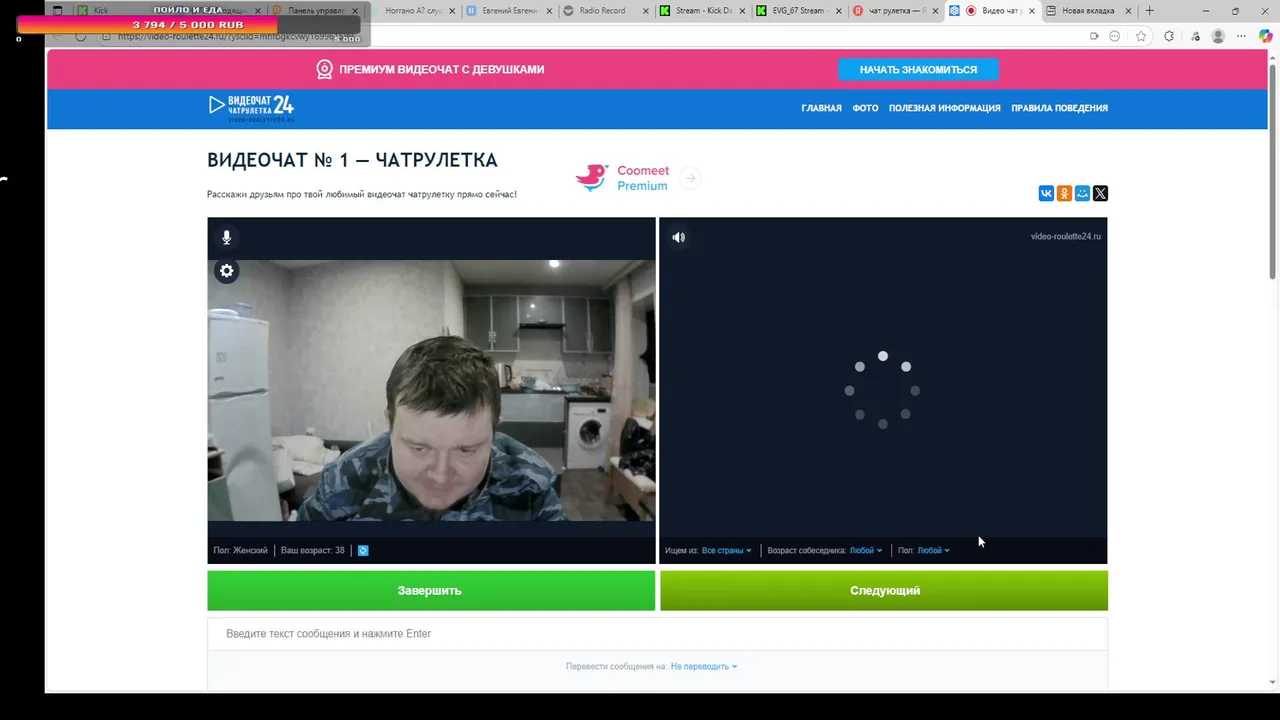Open the browser extensions icon
The width and height of the screenshot is (1280, 720).
pyautogui.click(x=1169, y=36)
